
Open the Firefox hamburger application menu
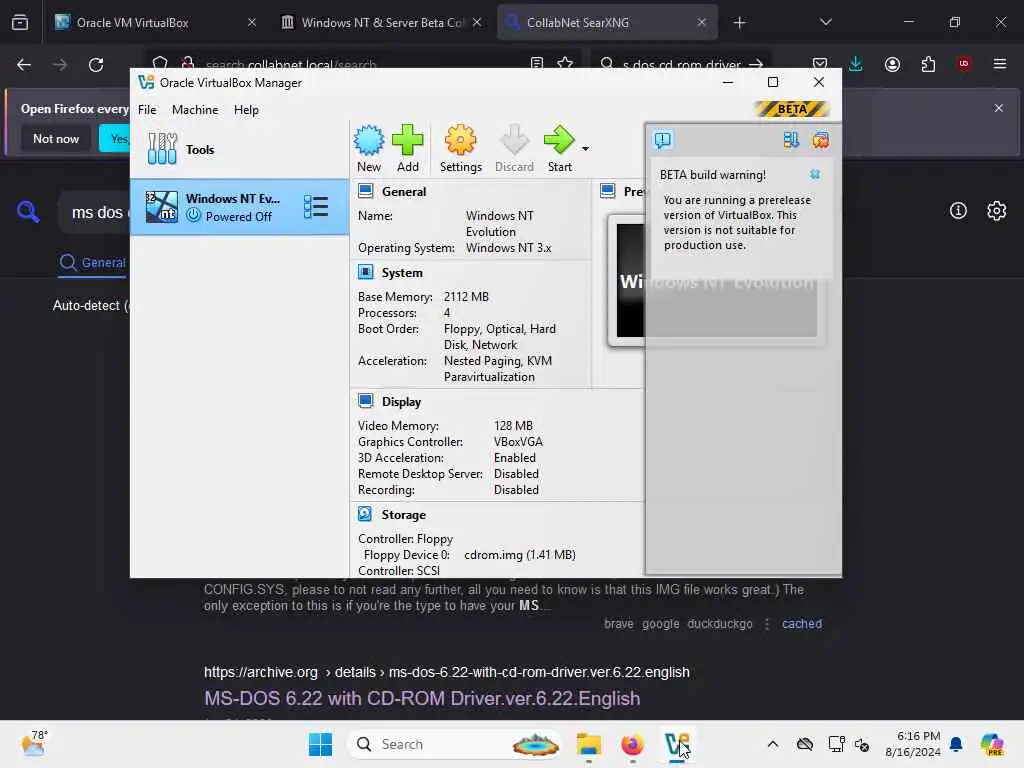[x=1000, y=64]
